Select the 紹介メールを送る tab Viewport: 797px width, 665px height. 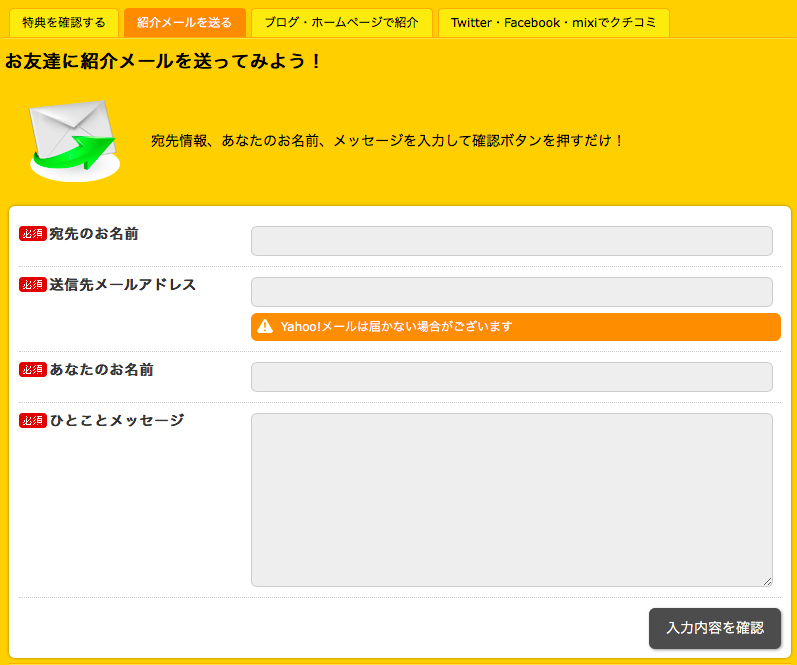[185, 23]
